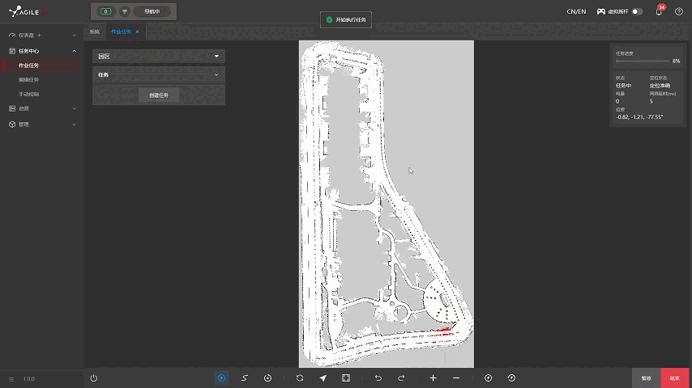Click the fit-to-screen square icon
Screen dimensions: 692x388
click(x=346, y=378)
